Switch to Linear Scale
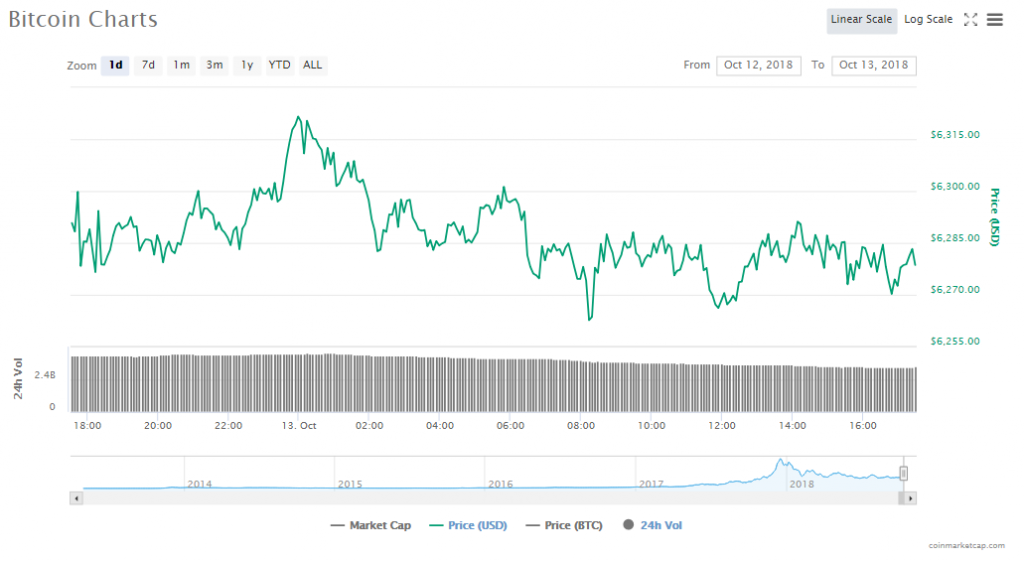This screenshot has height=561, width=1024. [861, 19]
